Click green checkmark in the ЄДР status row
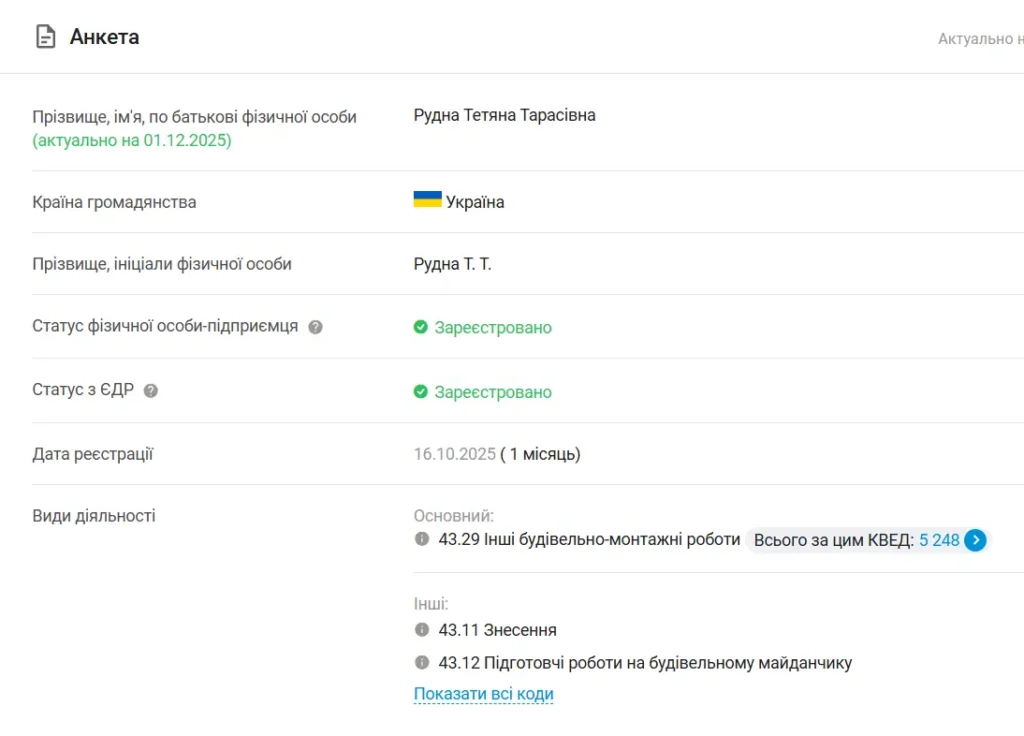Screen dimensions: 1024x736 421,392
